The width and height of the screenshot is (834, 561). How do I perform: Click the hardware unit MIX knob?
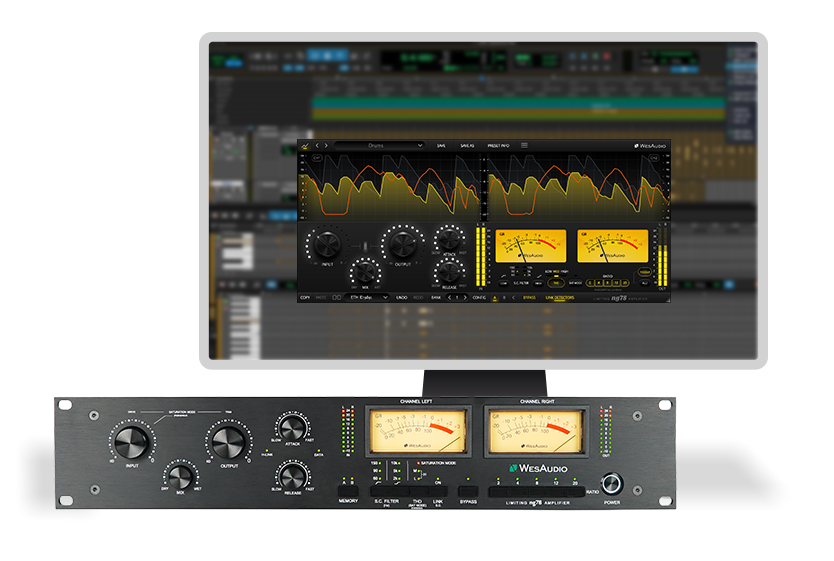[181, 476]
